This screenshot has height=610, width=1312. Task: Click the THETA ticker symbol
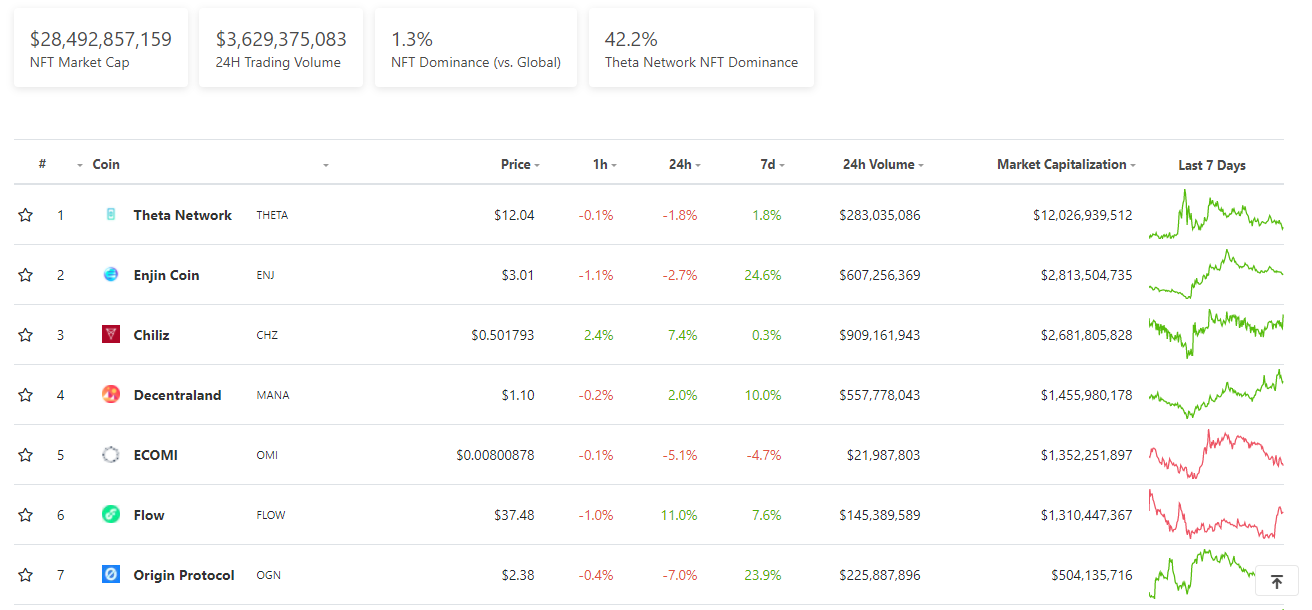coord(272,215)
